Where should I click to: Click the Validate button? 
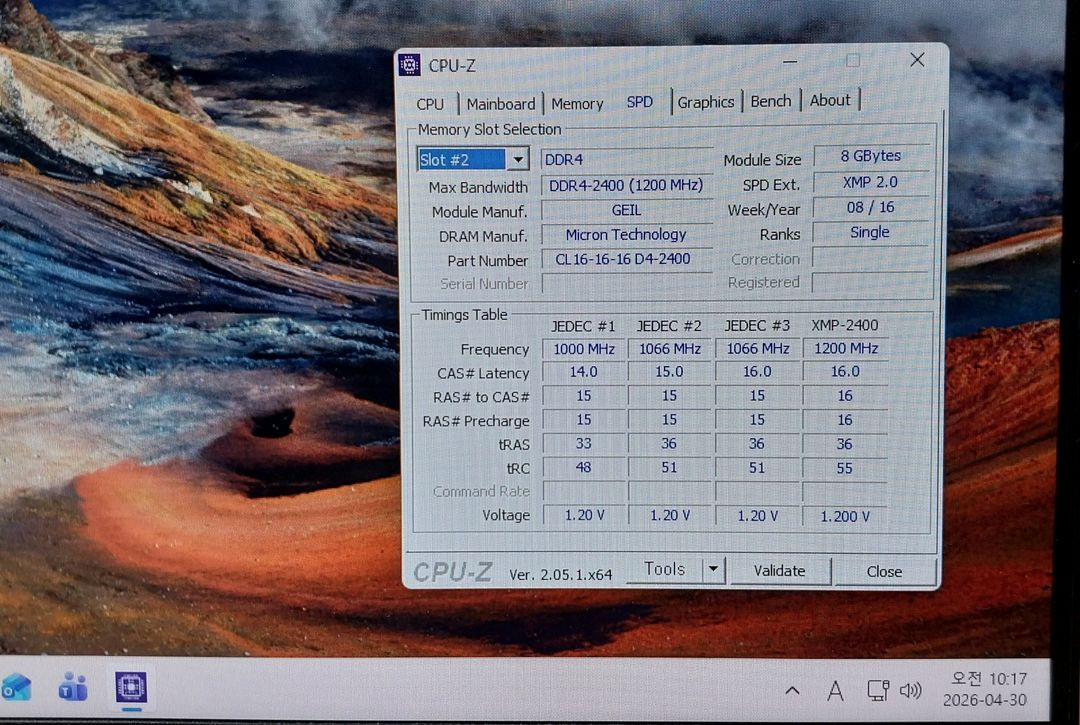780,571
